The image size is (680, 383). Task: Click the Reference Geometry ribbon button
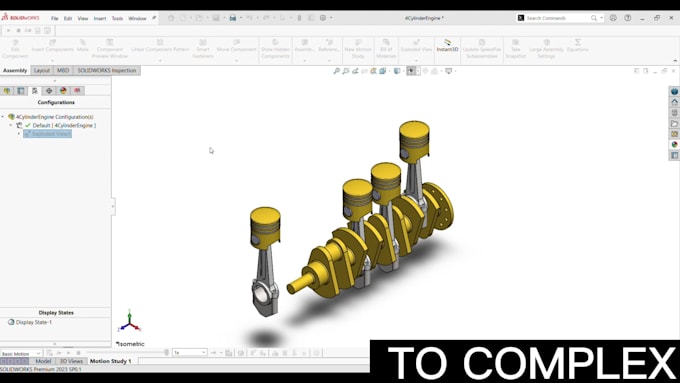click(329, 46)
